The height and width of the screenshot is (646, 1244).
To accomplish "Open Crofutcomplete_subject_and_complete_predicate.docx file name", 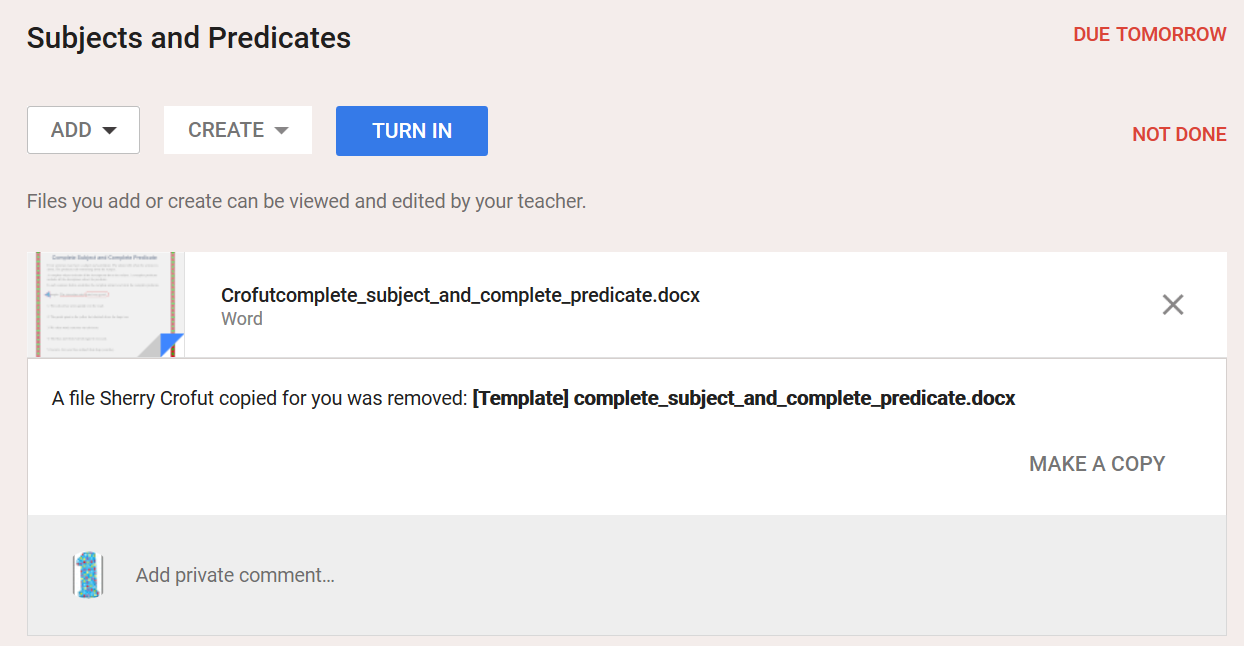I will (x=460, y=296).
